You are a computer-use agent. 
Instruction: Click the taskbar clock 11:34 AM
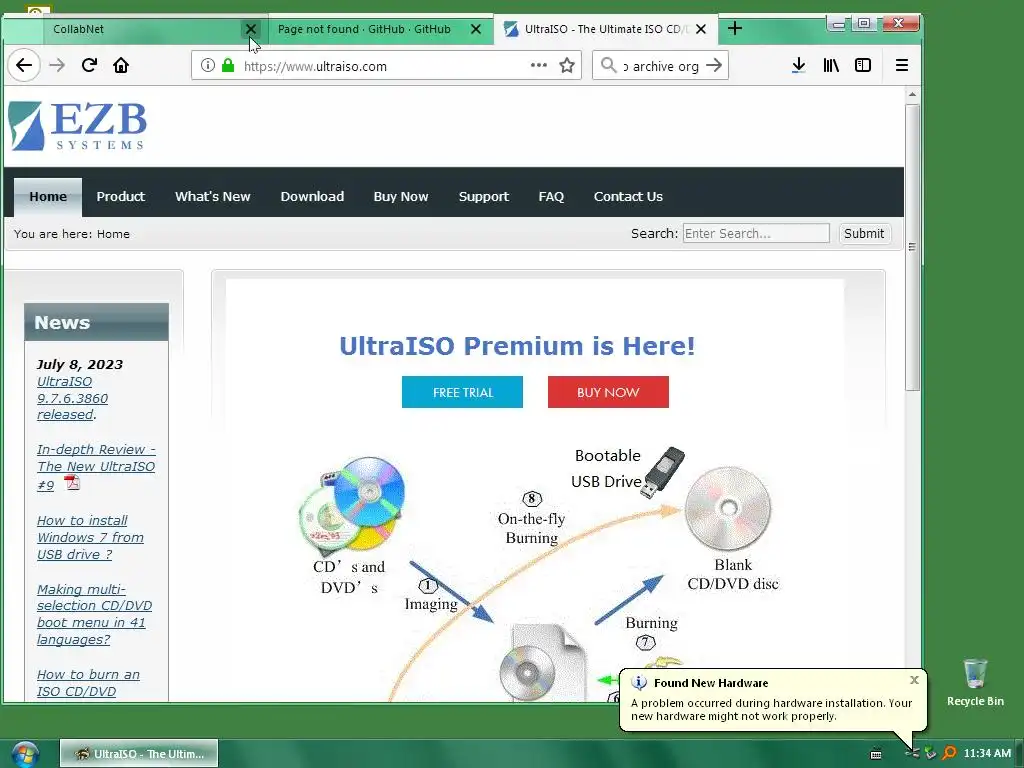[987, 754]
